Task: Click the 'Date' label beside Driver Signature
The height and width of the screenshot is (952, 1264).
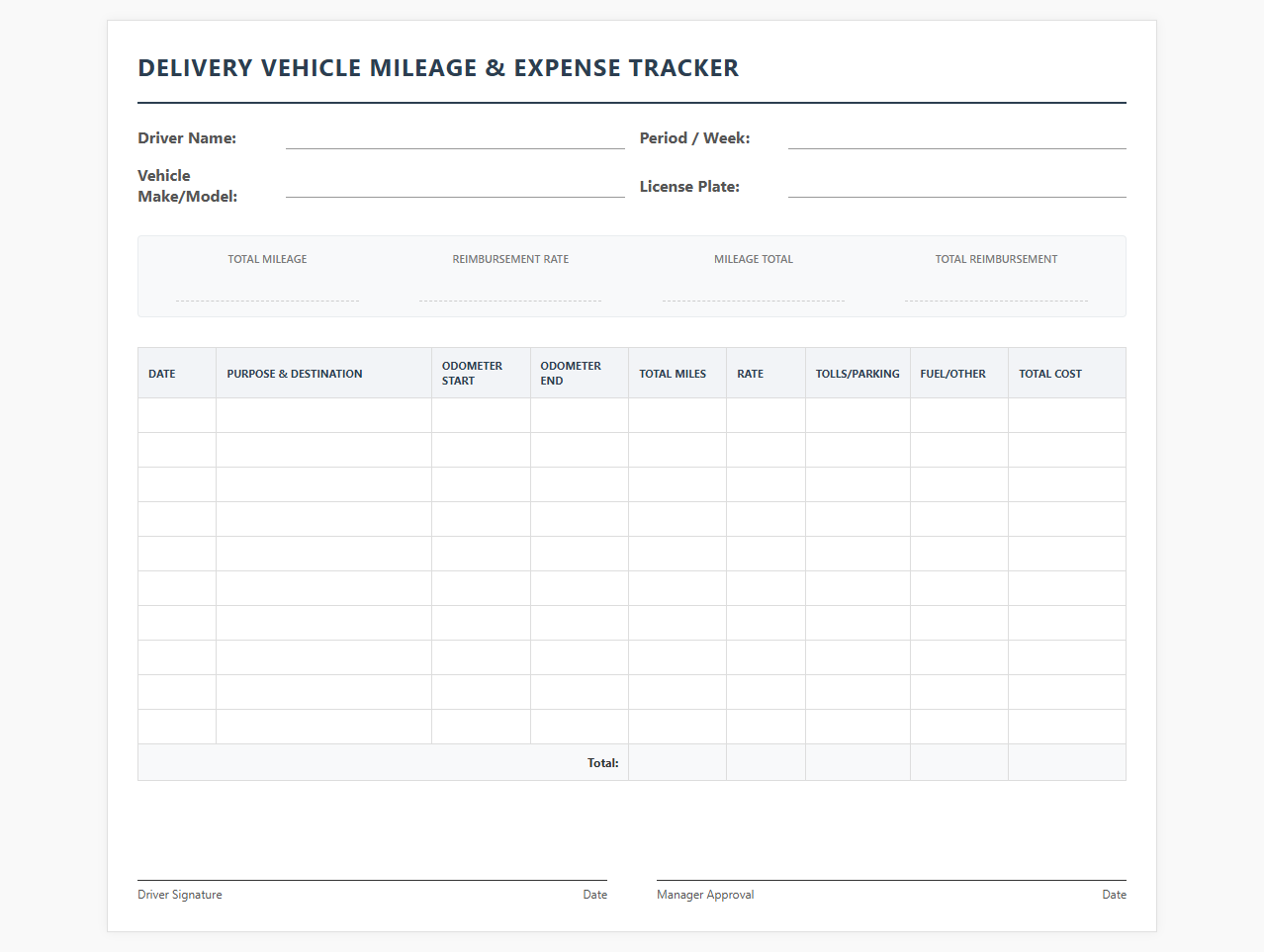Action: [x=595, y=895]
